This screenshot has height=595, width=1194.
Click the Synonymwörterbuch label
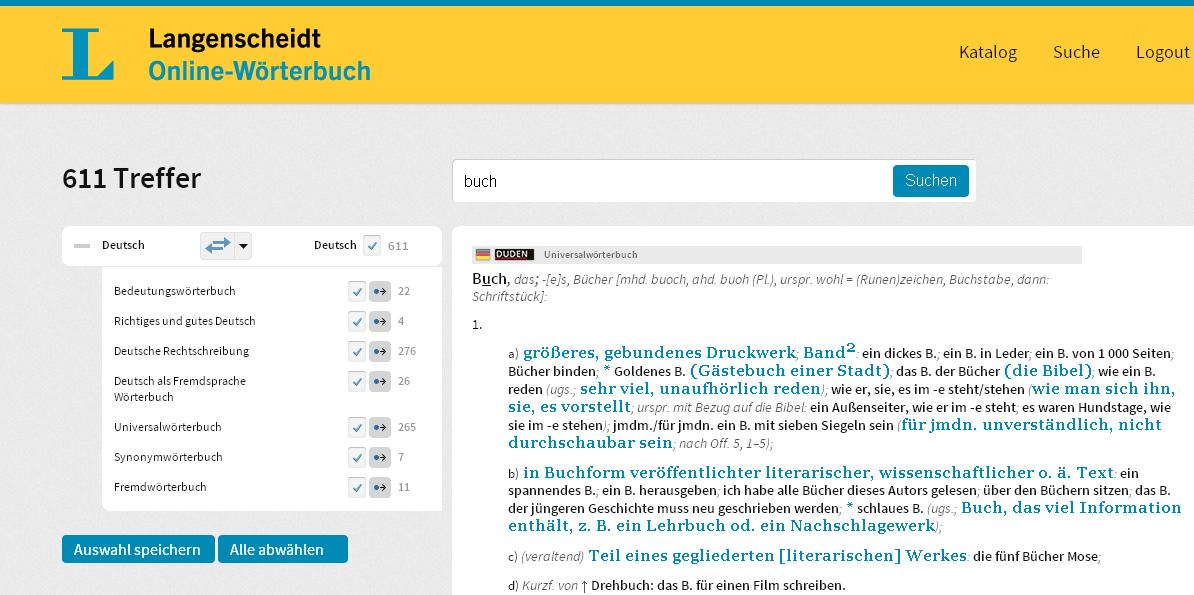[x=168, y=457]
